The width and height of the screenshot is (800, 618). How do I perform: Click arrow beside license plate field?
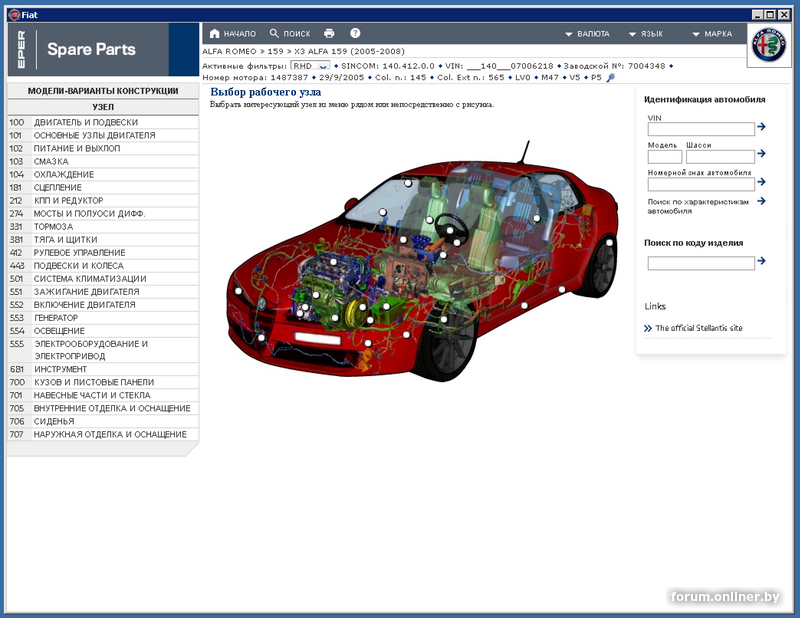pos(762,182)
